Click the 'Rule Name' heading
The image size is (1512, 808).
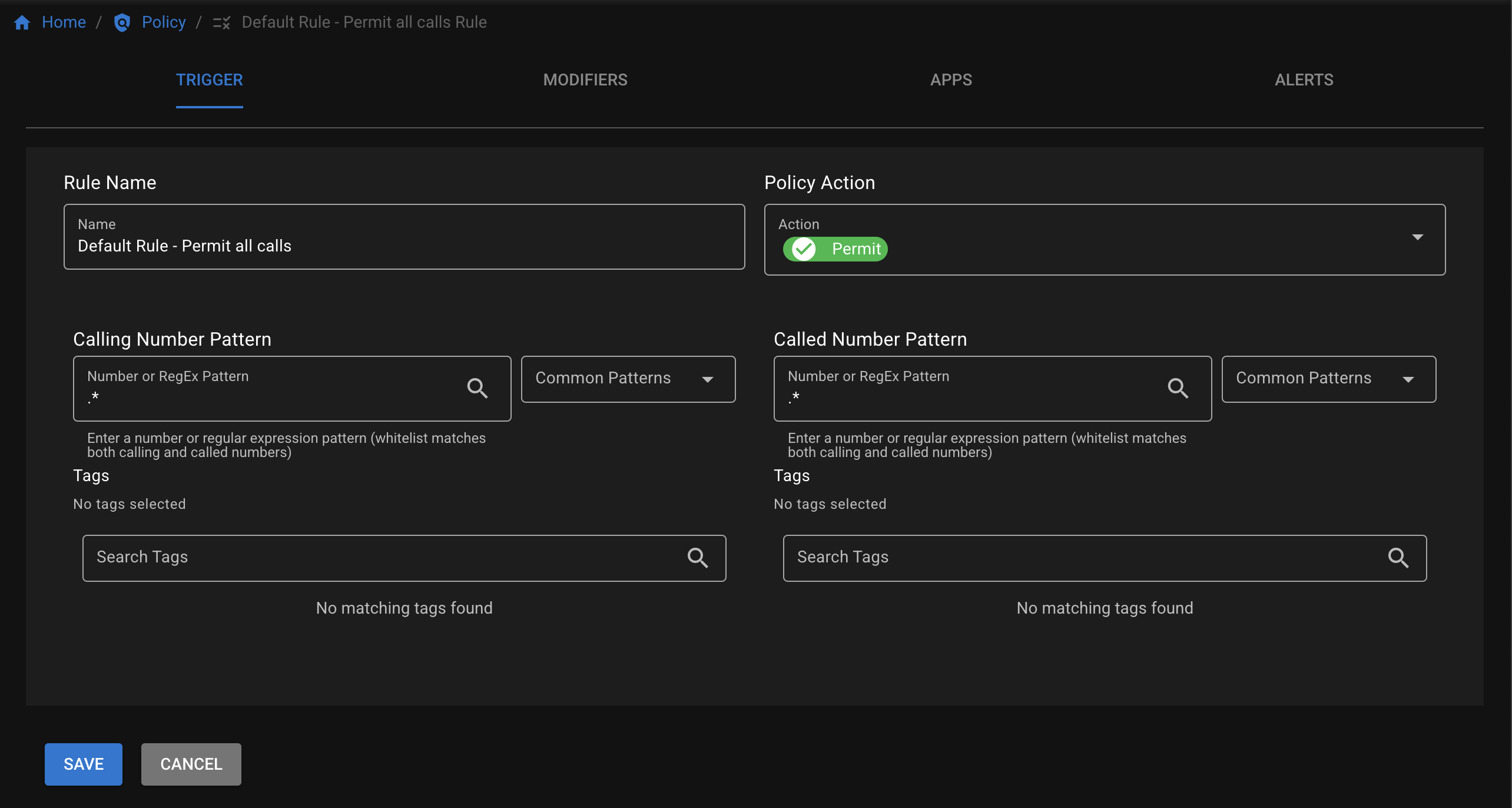110,183
